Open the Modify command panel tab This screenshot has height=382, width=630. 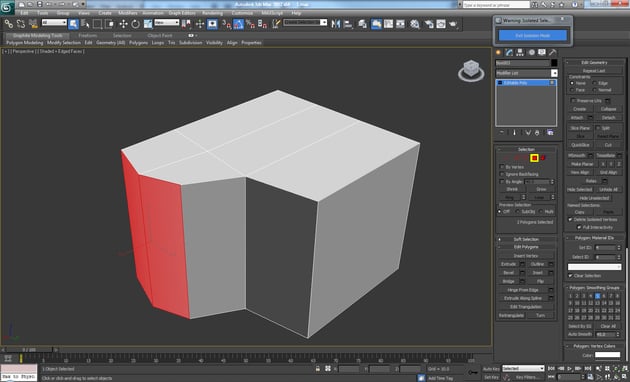tap(509, 53)
